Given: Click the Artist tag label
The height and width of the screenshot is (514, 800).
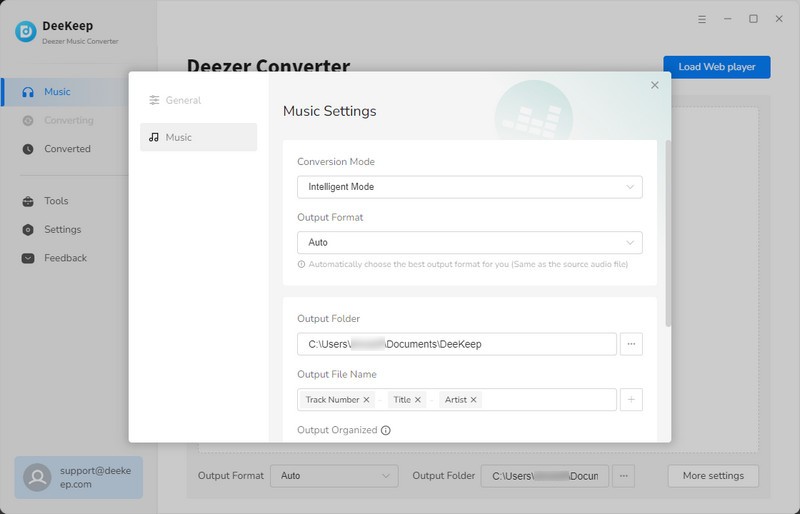Looking at the screenshot, I should click(456, 400).
